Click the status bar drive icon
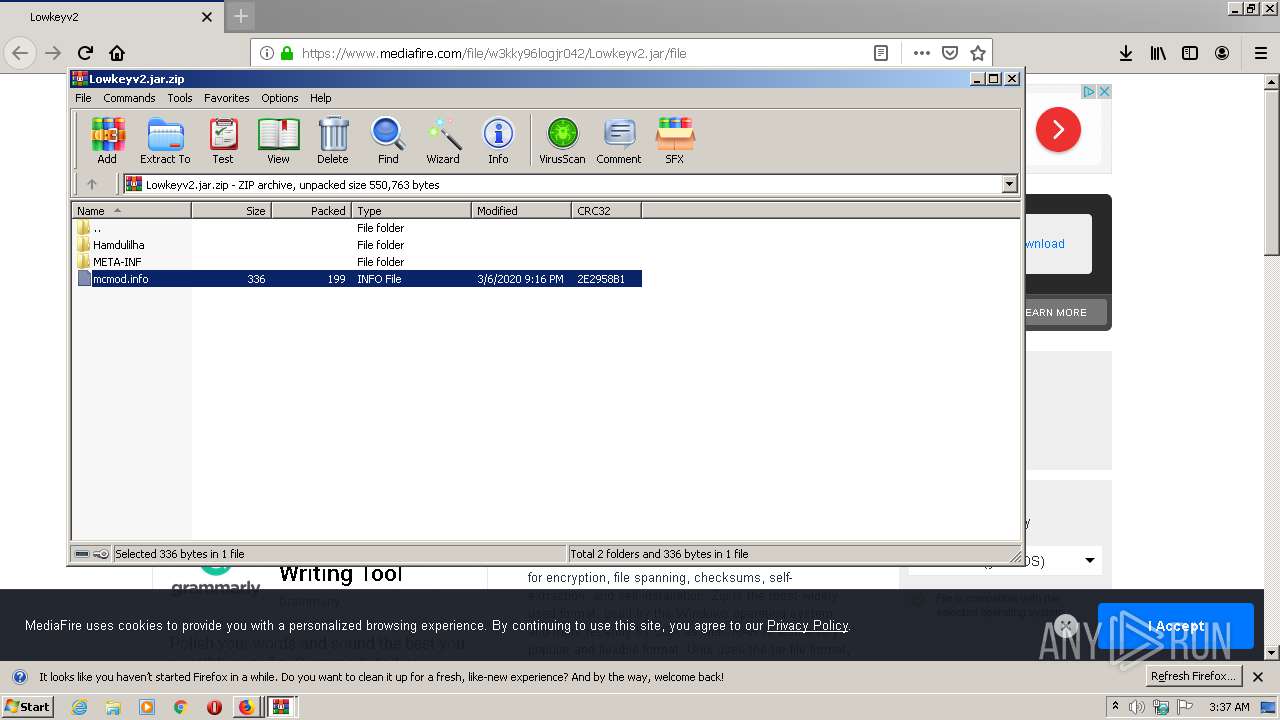This screenshot has width=1280, height=720. coord(82,553)
